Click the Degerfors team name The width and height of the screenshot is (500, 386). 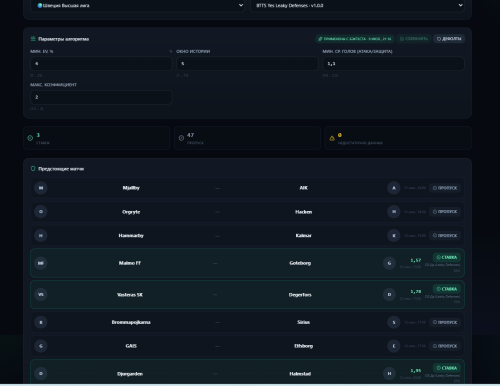tap(300, 295)
